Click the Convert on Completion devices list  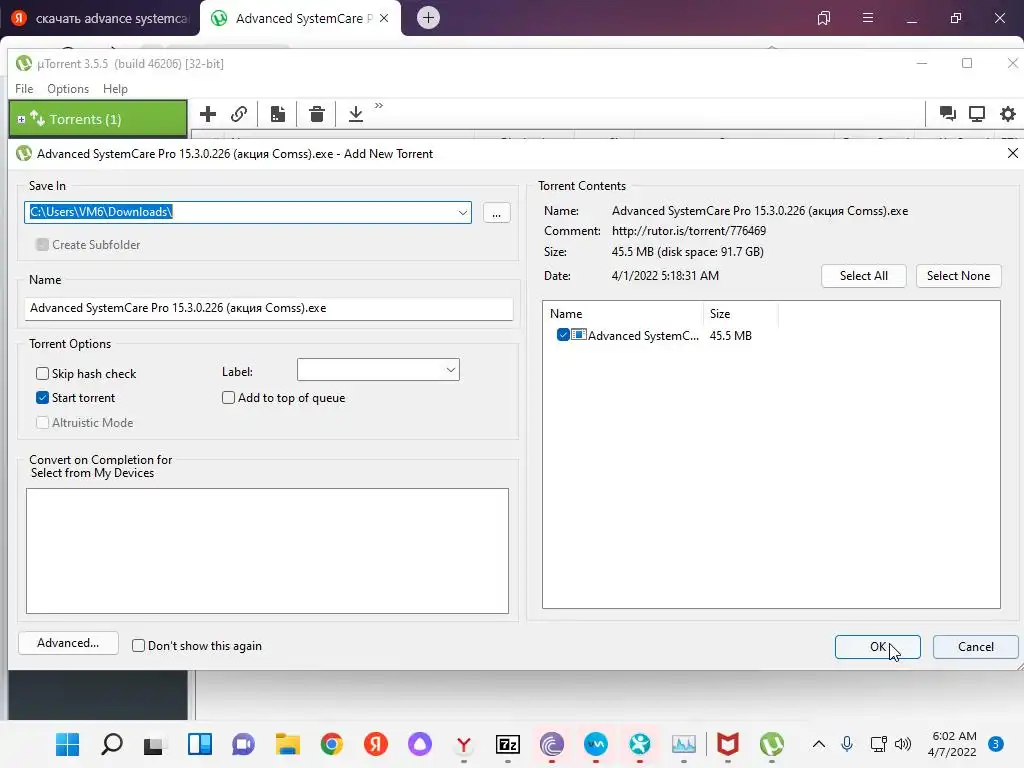267,551
